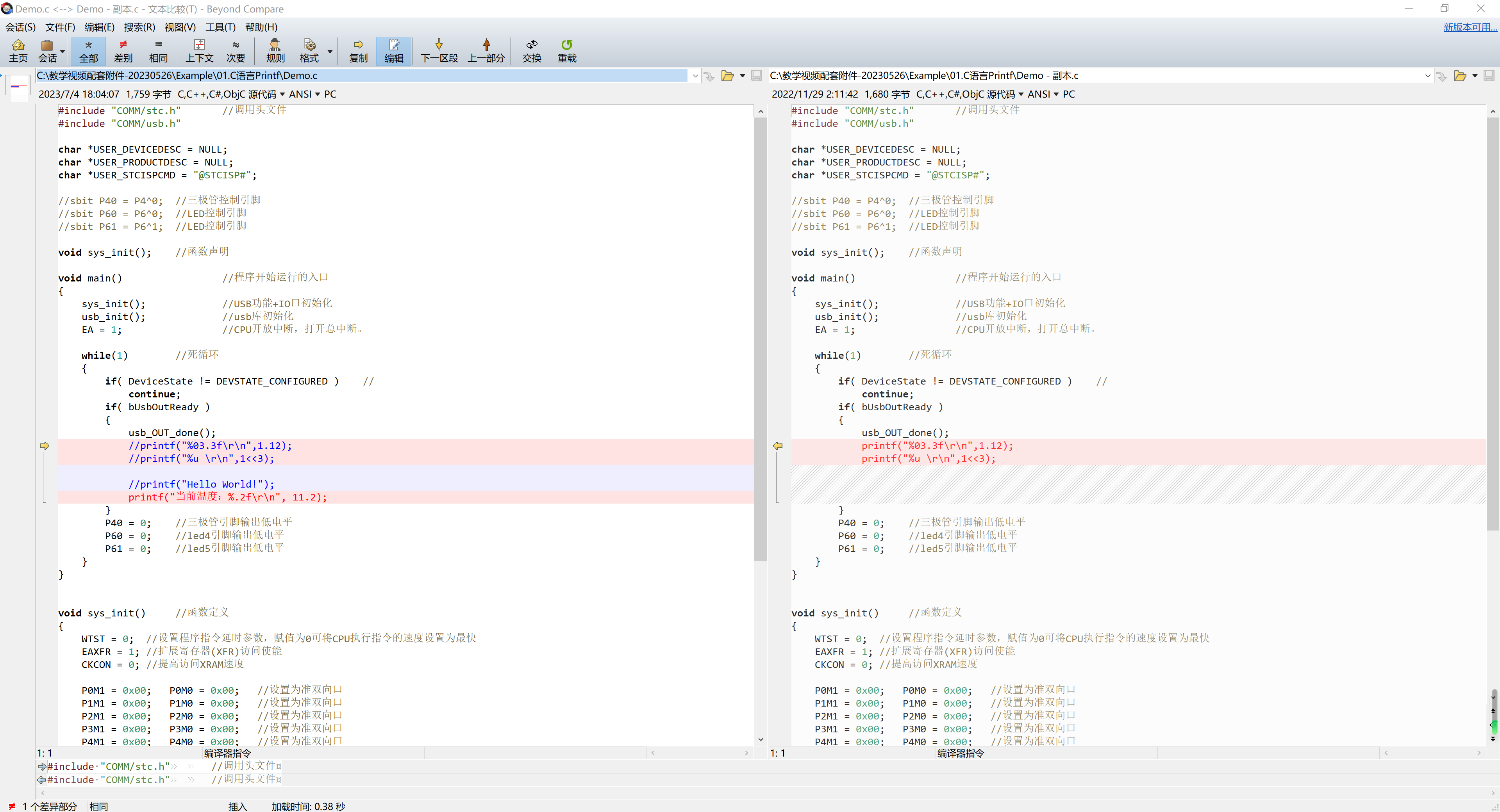Click the left pane open-folder icon
1500x812 pixels.
tap(727, 76)
